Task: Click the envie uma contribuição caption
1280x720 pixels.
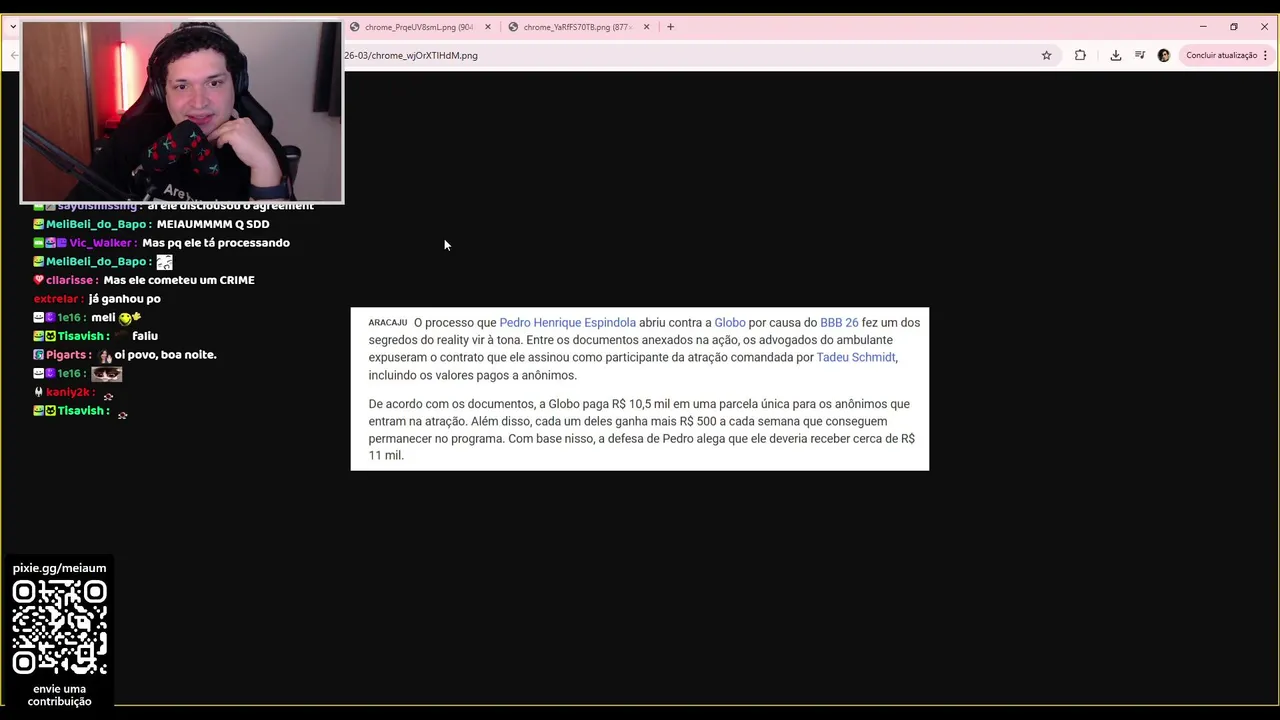Action: [x=60, y=695]
